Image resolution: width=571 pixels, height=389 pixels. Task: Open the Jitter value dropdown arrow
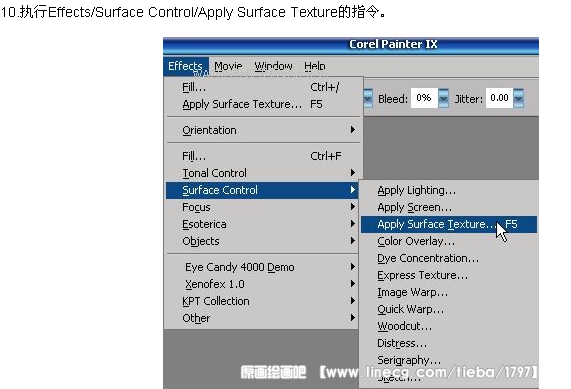(x=518, y=98)
